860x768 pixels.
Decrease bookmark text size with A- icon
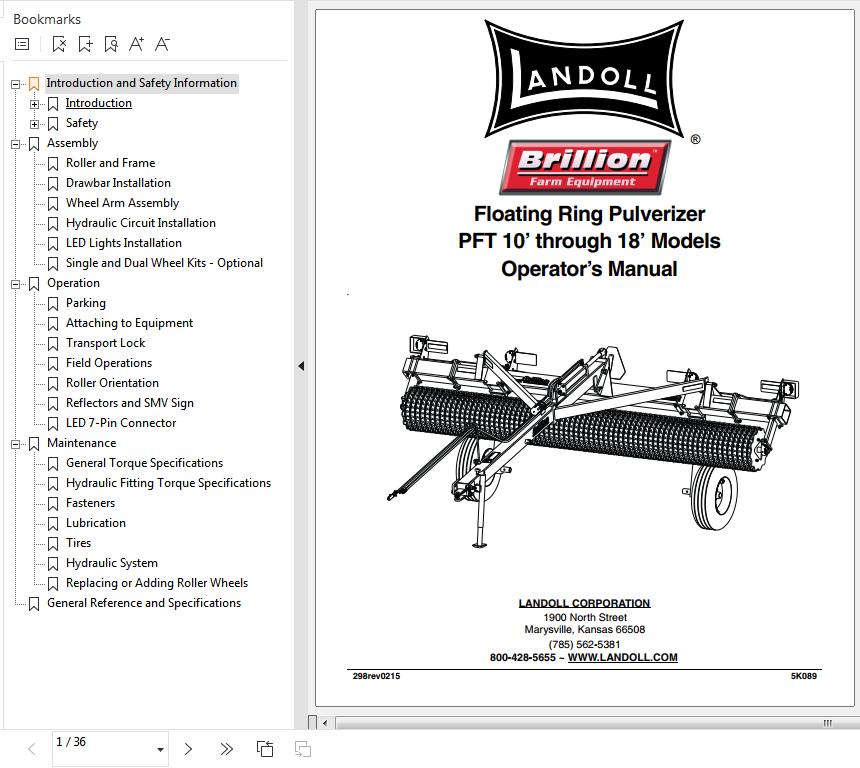[162, 44]
